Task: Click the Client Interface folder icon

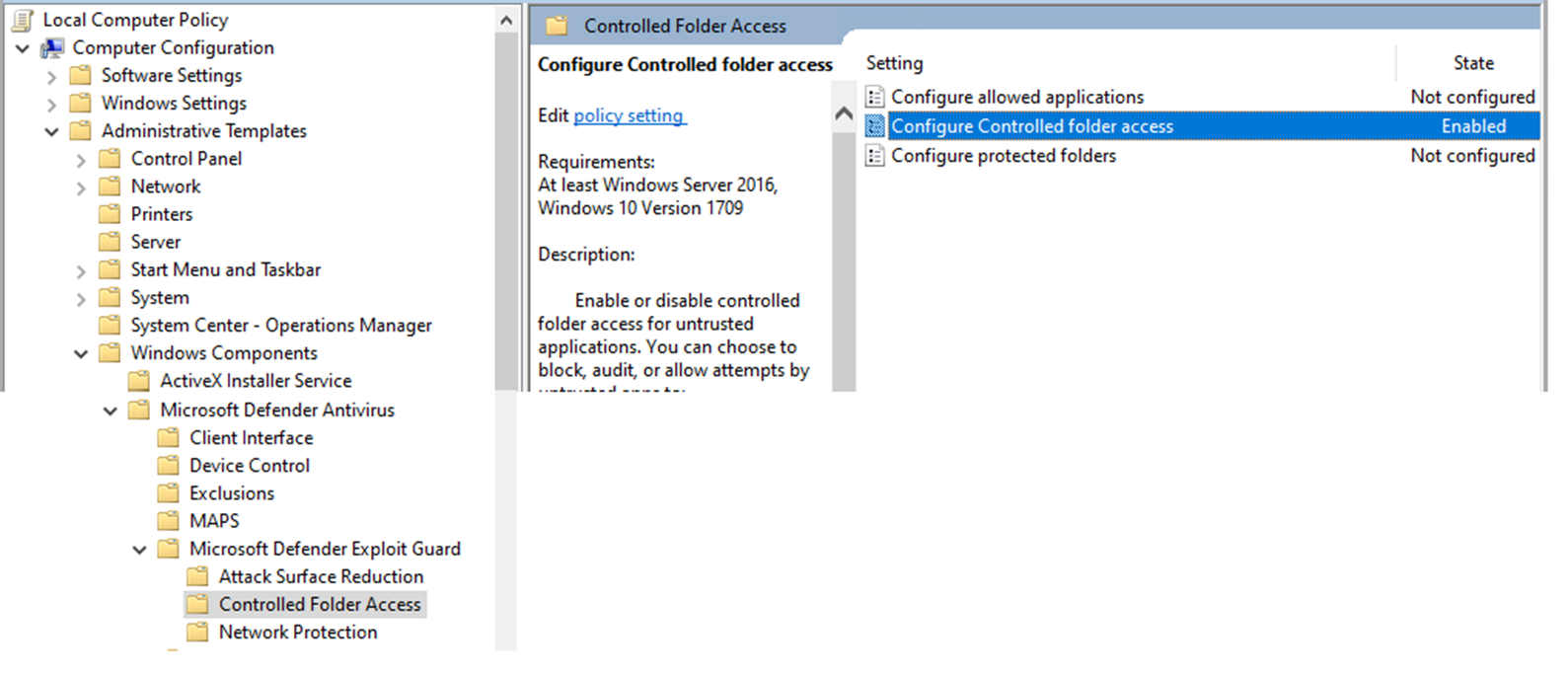Action: [169, 437]
